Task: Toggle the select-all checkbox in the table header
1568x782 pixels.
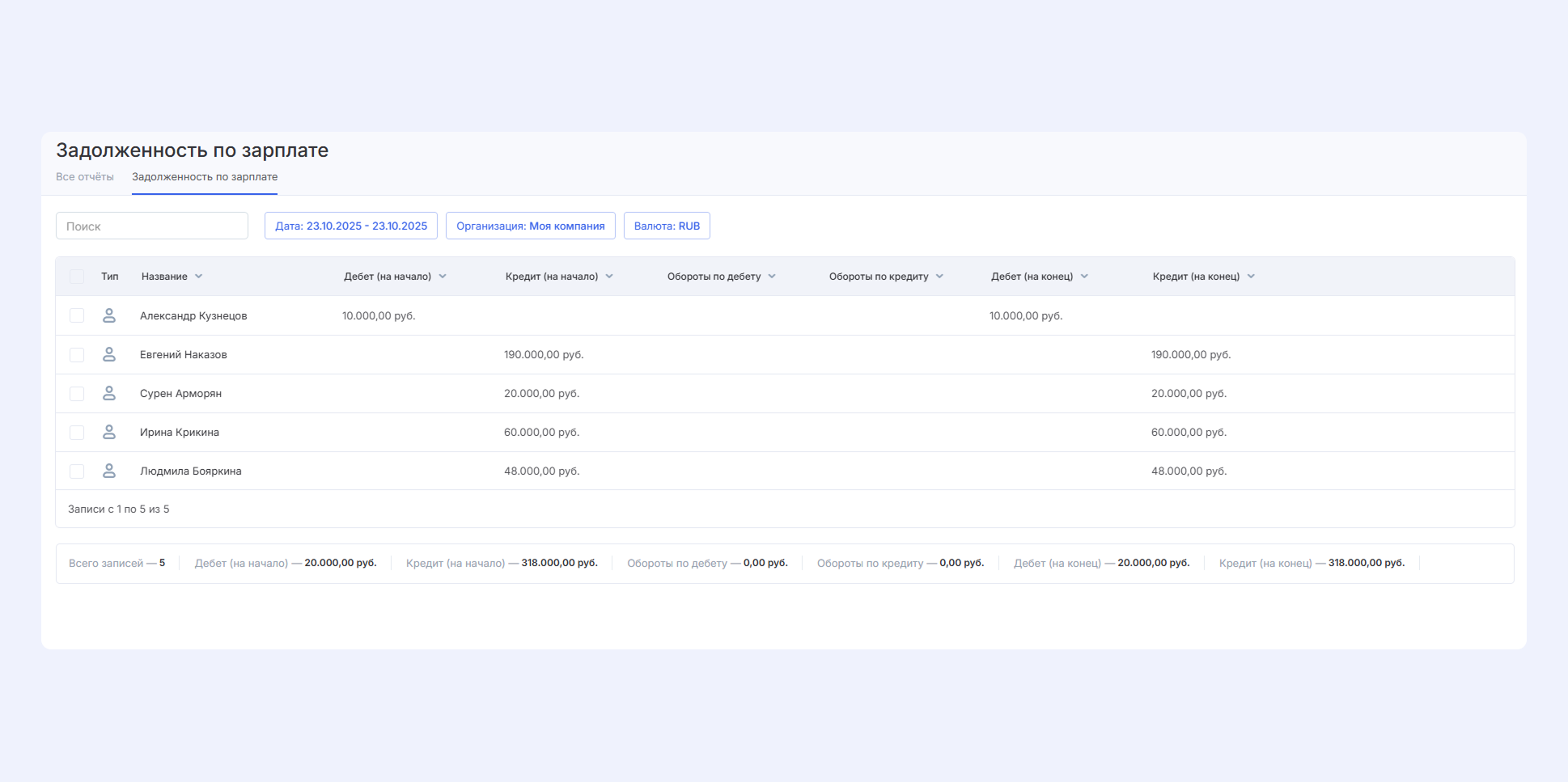Action: tap(77, 277)
